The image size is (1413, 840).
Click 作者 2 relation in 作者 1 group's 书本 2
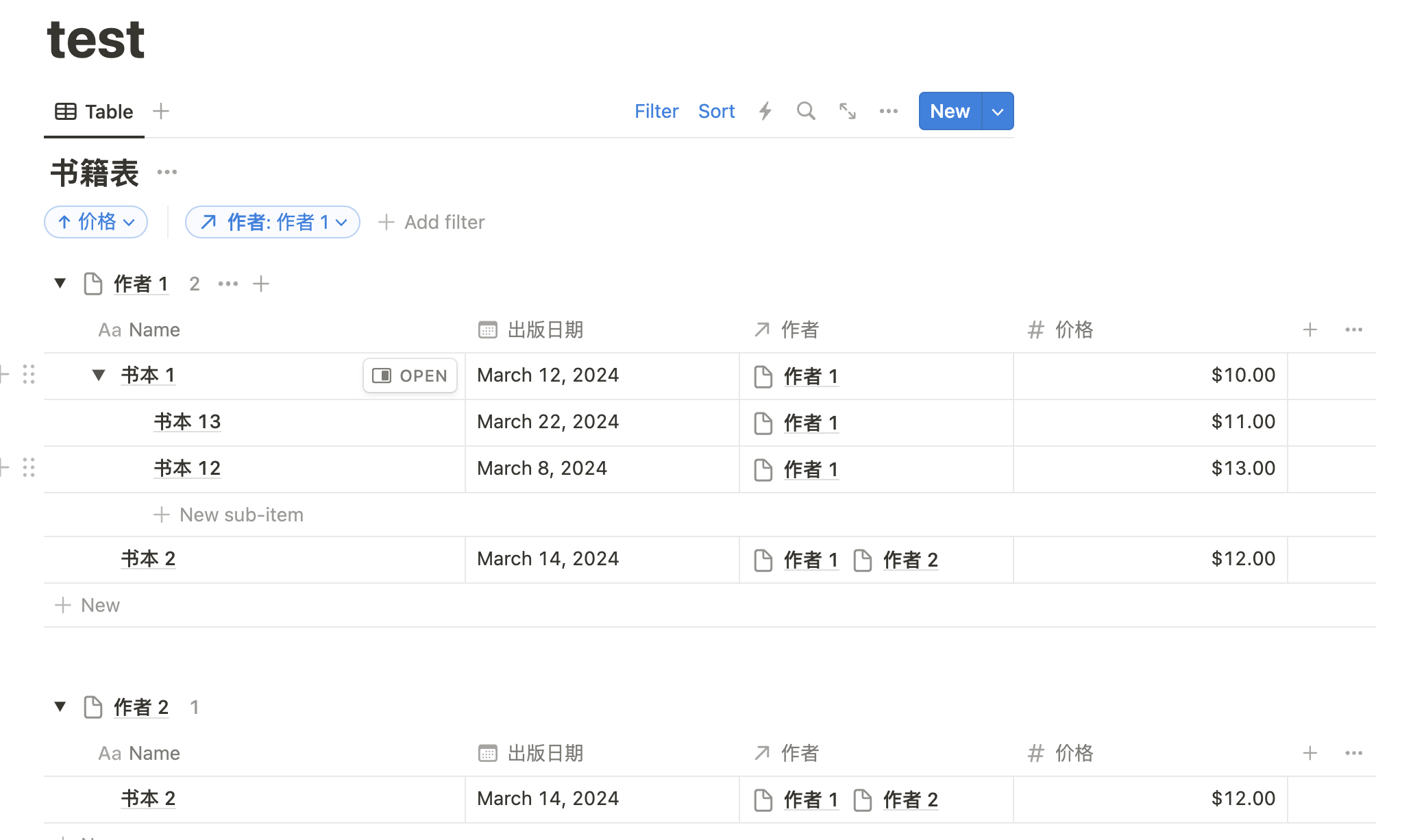click(896, 560)
